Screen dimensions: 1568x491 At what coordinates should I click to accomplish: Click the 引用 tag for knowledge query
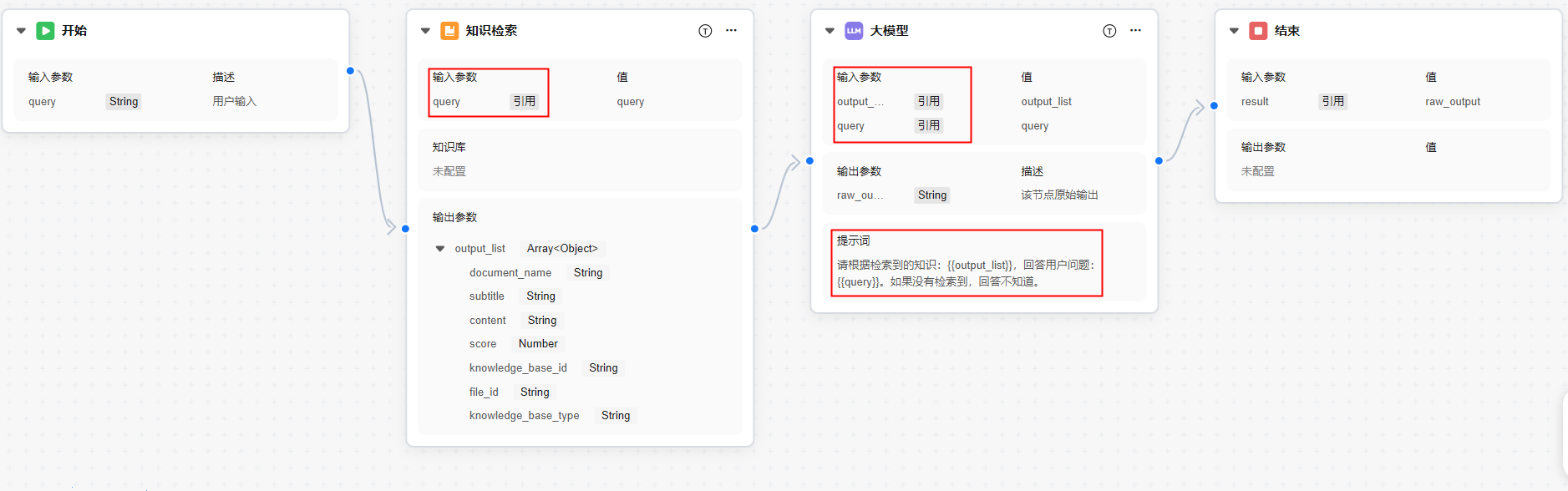click(x=525, y=101)
